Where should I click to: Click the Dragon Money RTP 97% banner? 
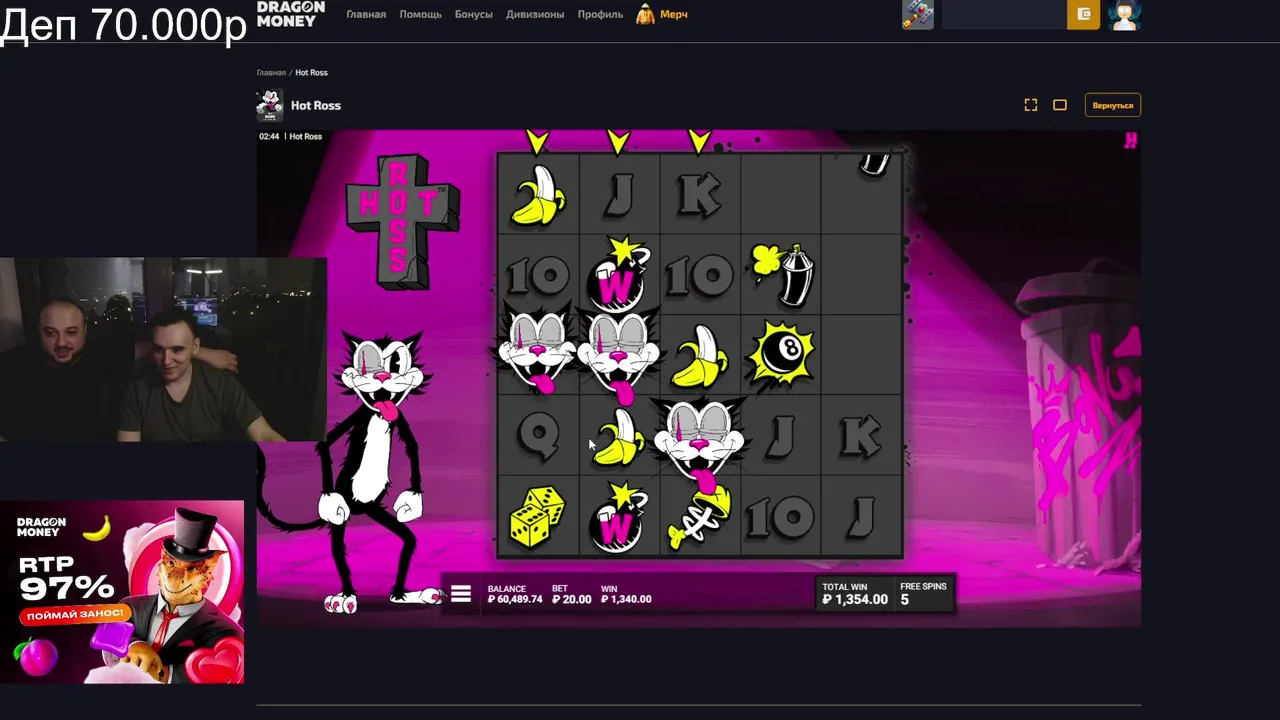[x=122, y=592]
